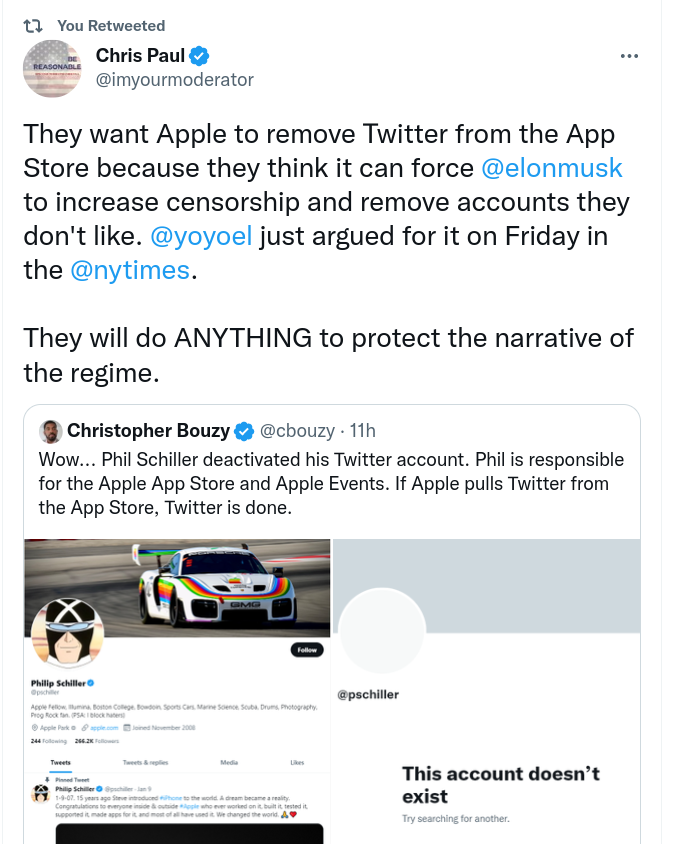681x844 pixels.
Task: Open the three-dot more options menu
Action: point(629,56)
